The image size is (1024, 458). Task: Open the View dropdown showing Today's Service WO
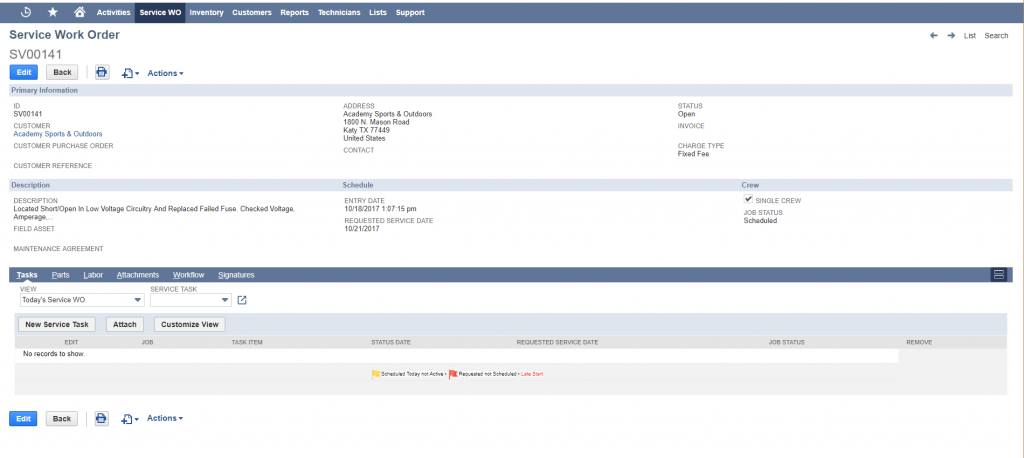pos(82,300)
